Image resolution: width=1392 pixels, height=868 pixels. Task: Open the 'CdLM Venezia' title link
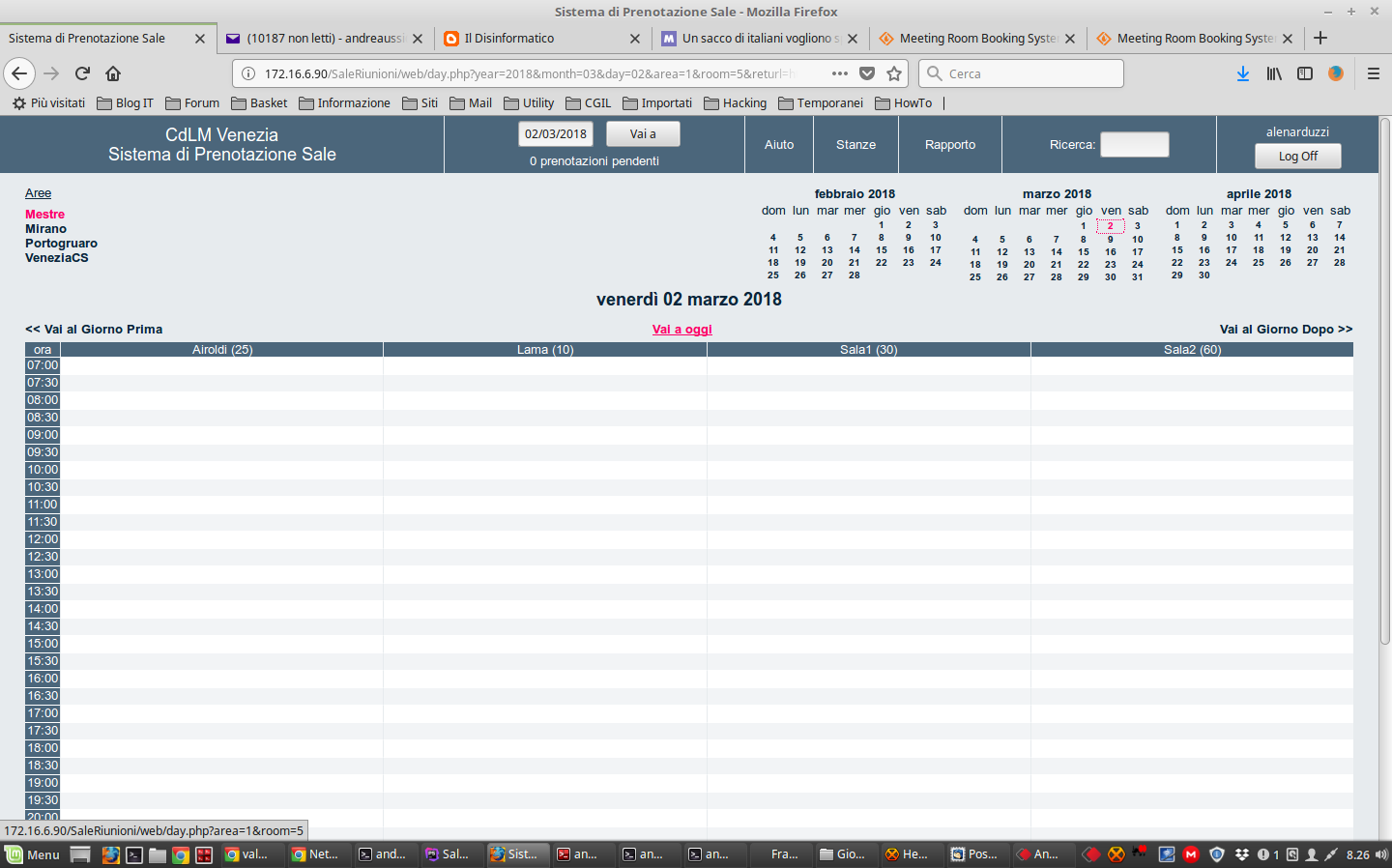pos(222,135)
